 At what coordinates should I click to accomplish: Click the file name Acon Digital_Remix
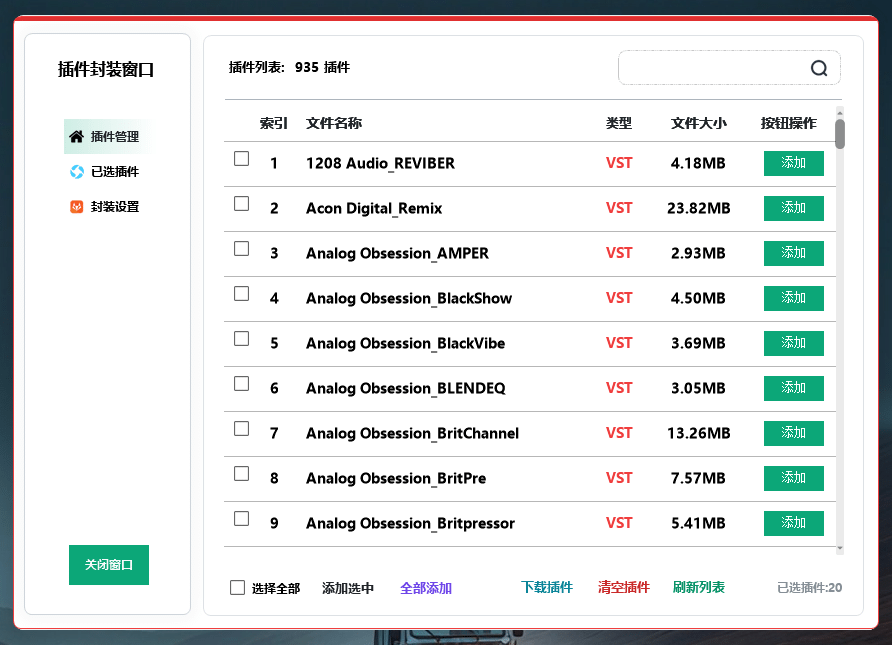(x=374, y=209)
